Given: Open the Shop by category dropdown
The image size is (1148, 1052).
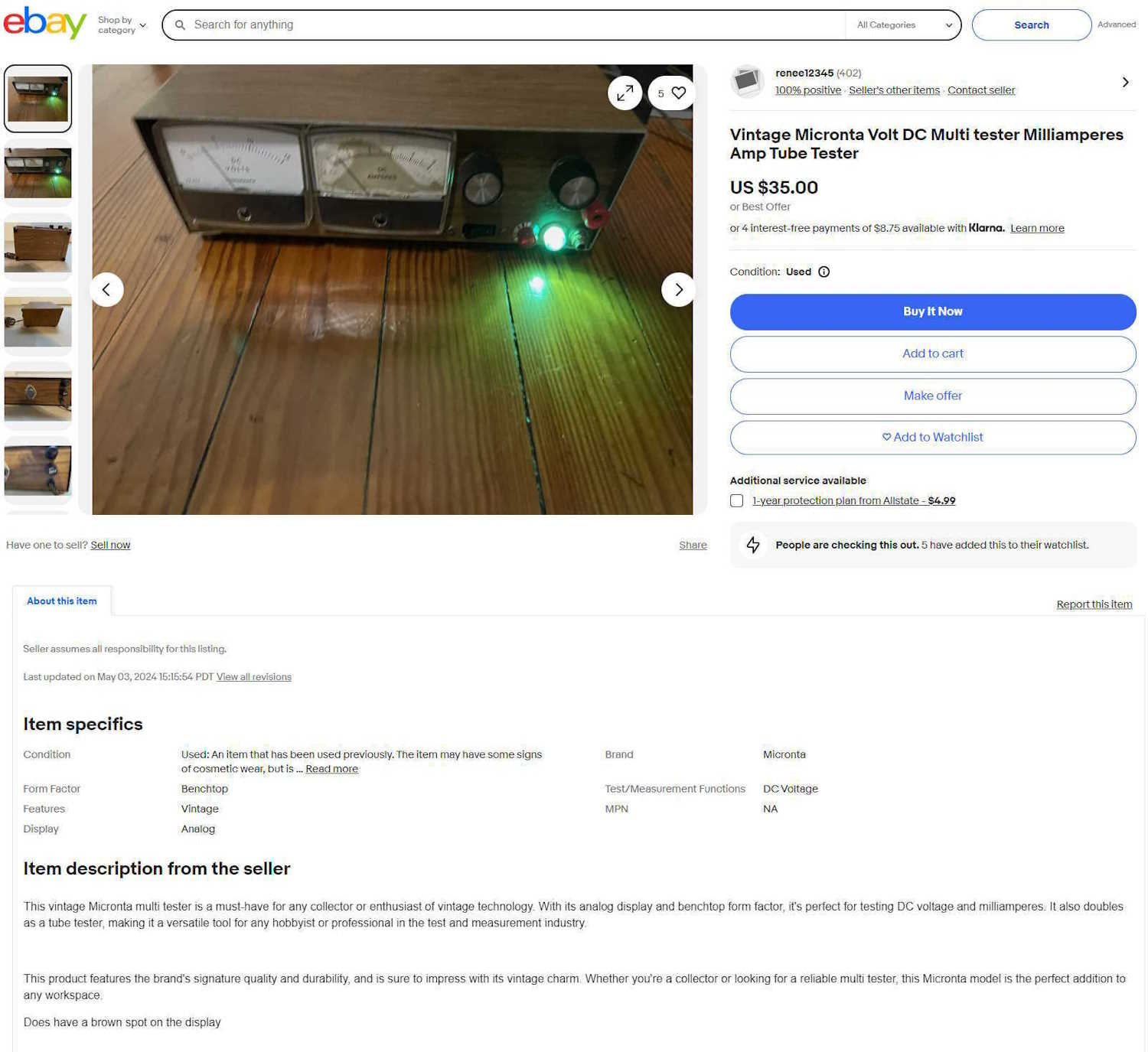Looking at the screenshot, I should click(121, 25).
